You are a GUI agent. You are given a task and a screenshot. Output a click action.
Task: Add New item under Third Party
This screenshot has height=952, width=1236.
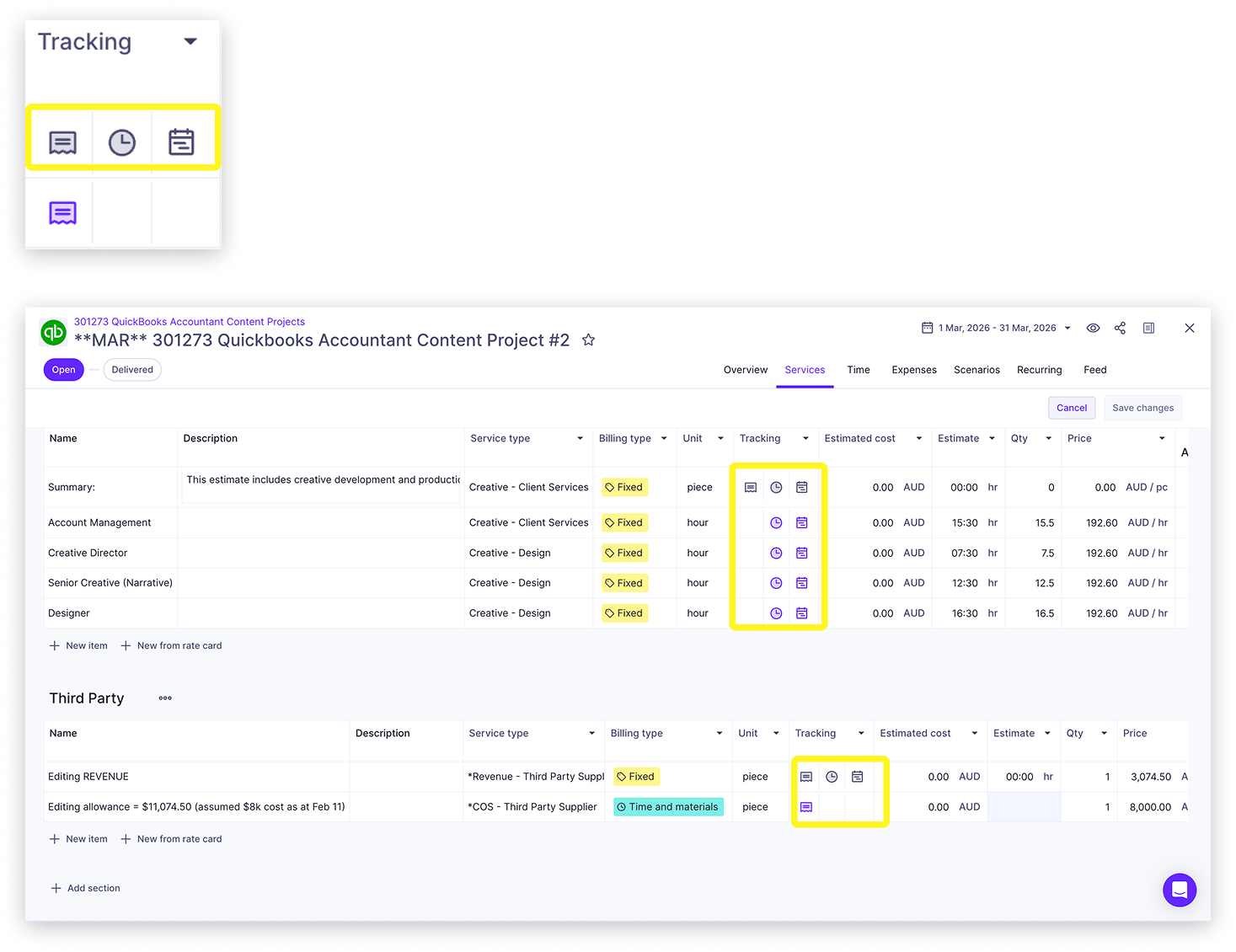(x=78, y=839)
